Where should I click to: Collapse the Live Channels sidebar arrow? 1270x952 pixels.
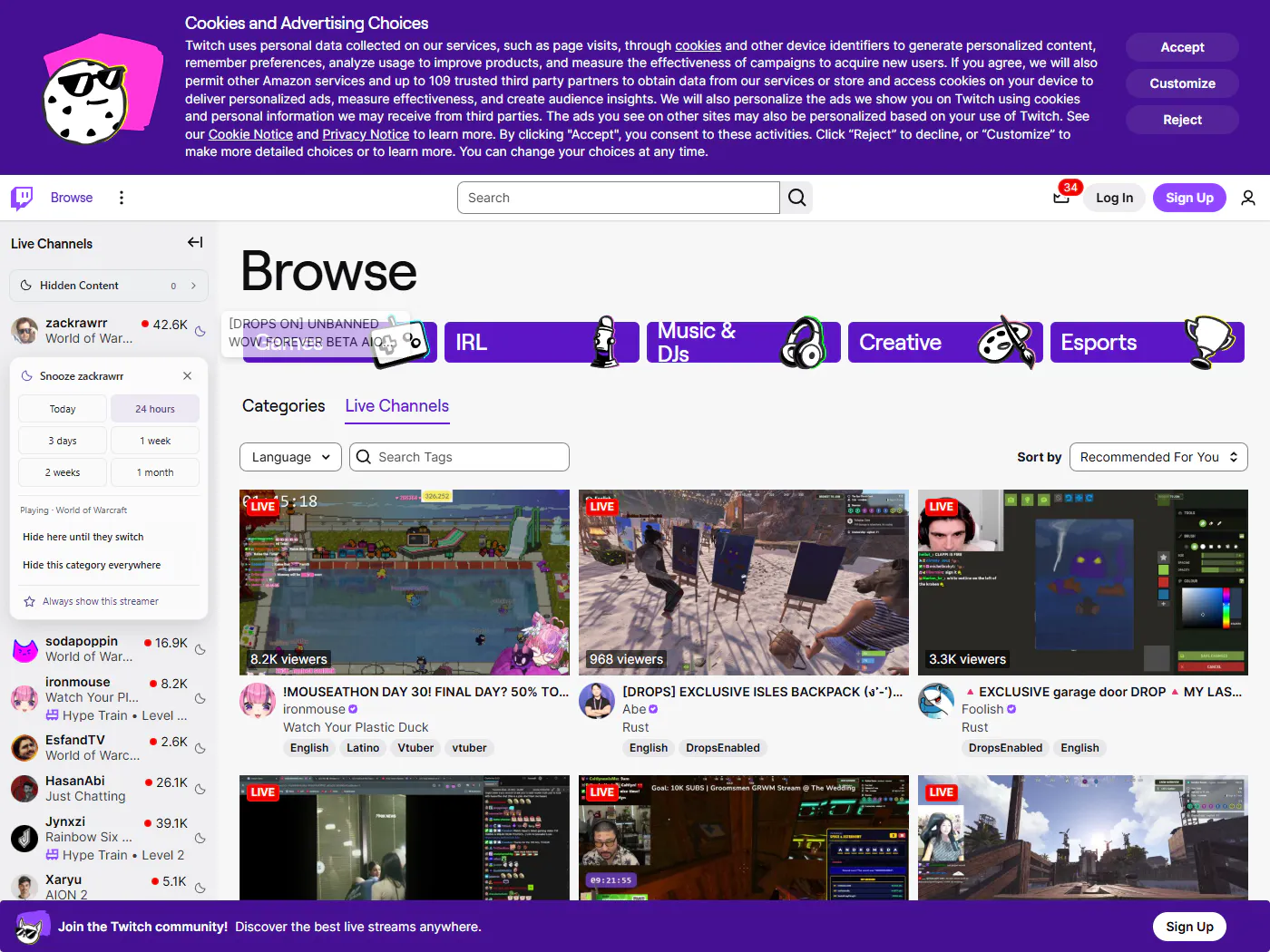point(195,242)
